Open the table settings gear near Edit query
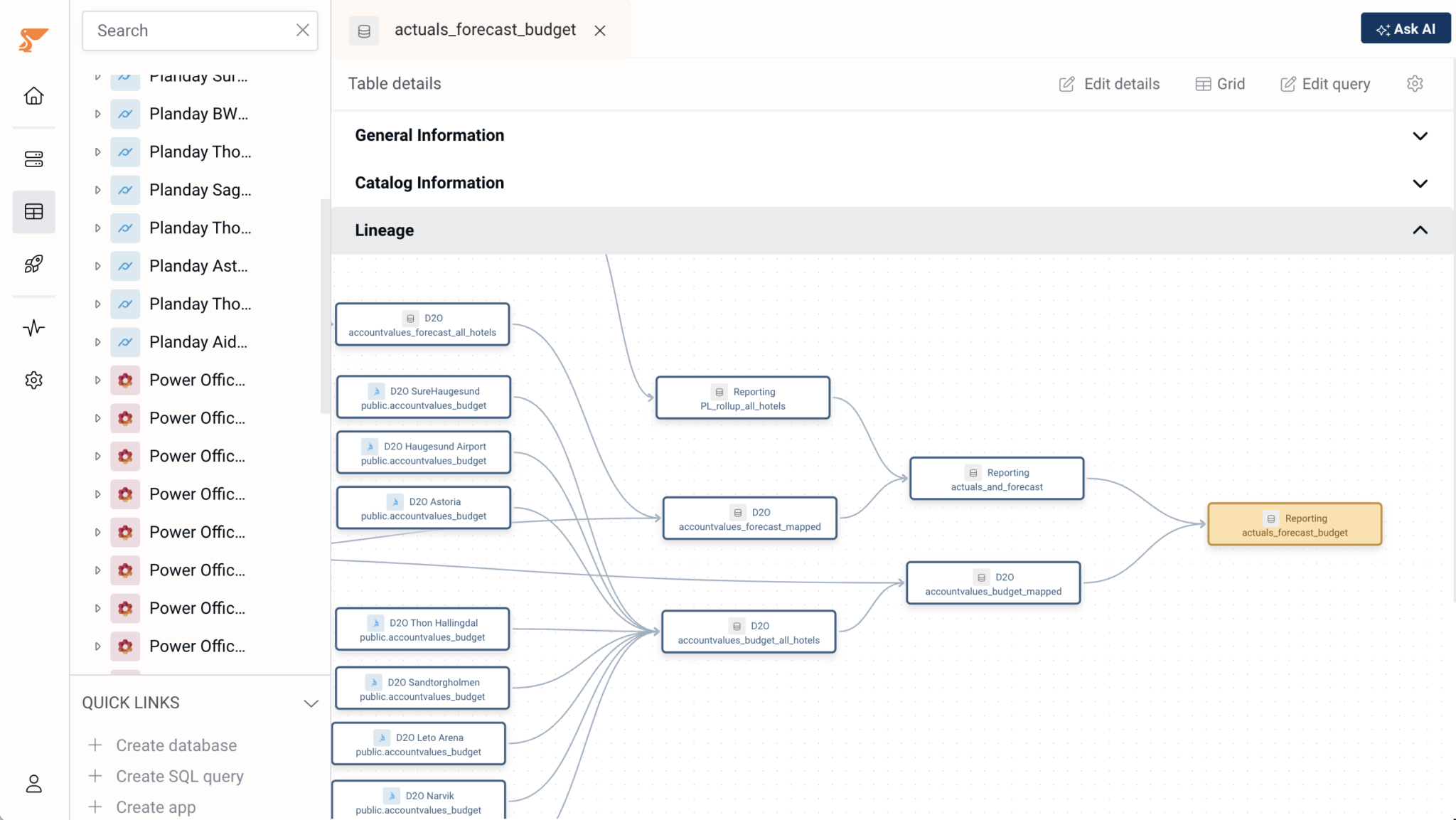This screenshot has width=1456, height=820. [x=1415, y=83]
